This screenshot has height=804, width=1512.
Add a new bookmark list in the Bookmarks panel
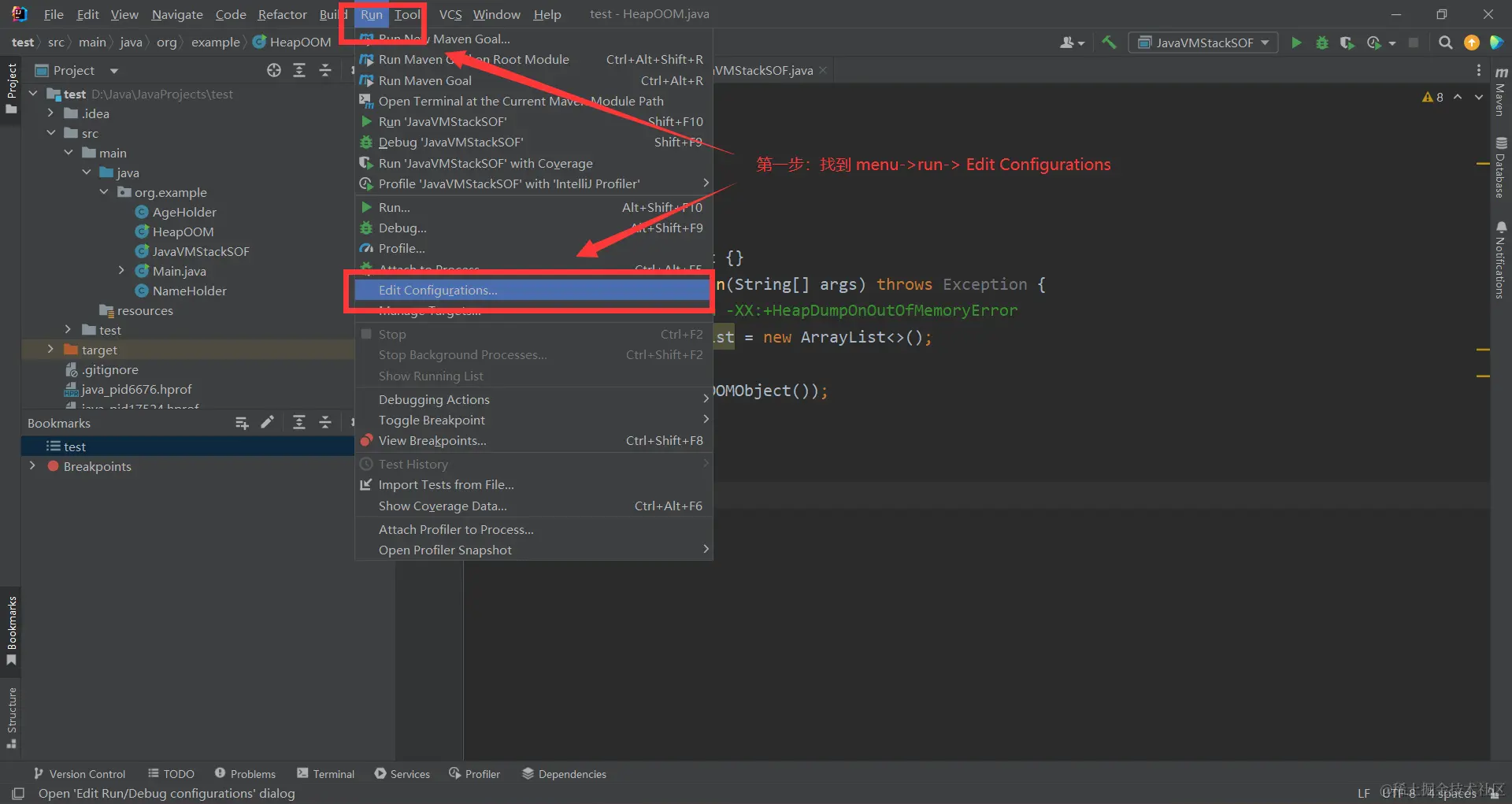click(x=242, y=423)
